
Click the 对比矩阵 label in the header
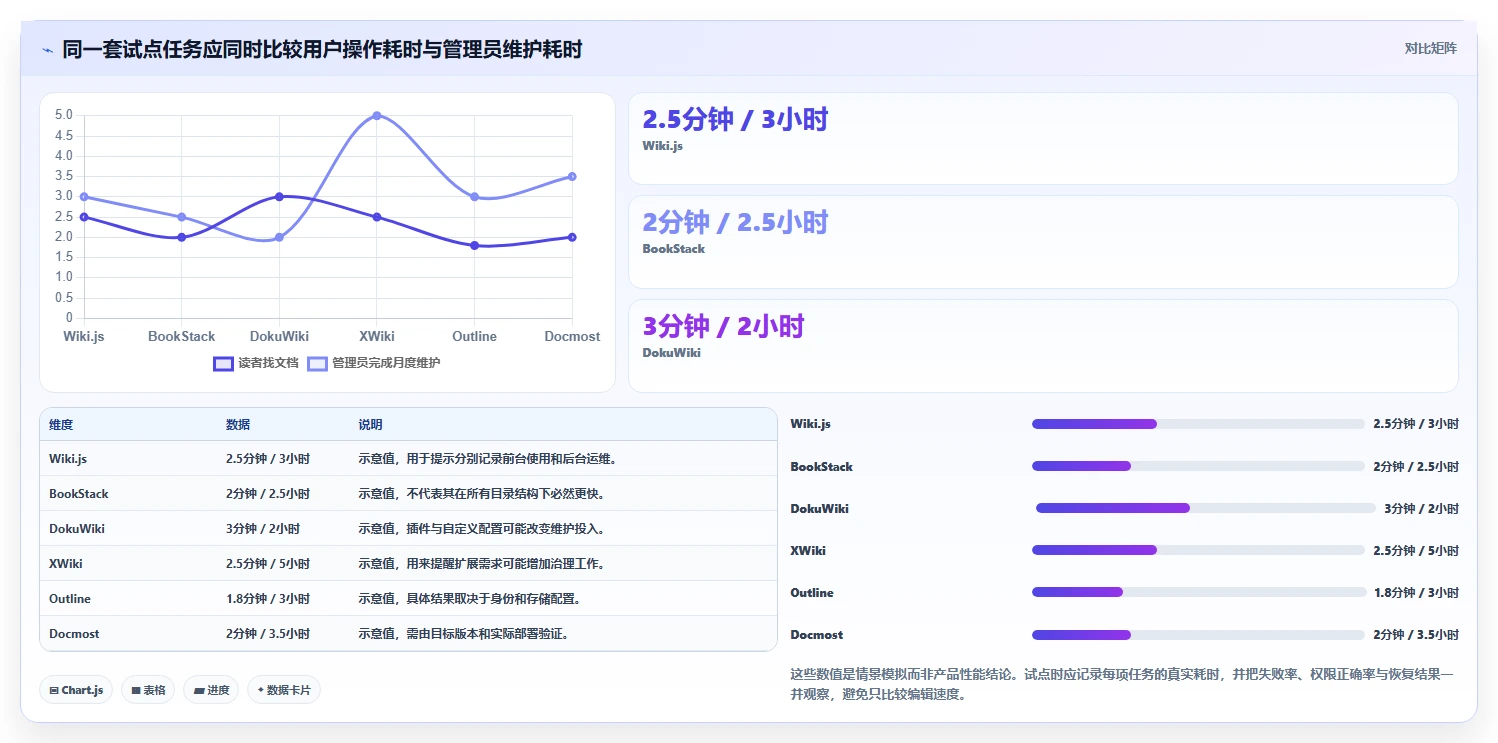tap(1430, 48)
